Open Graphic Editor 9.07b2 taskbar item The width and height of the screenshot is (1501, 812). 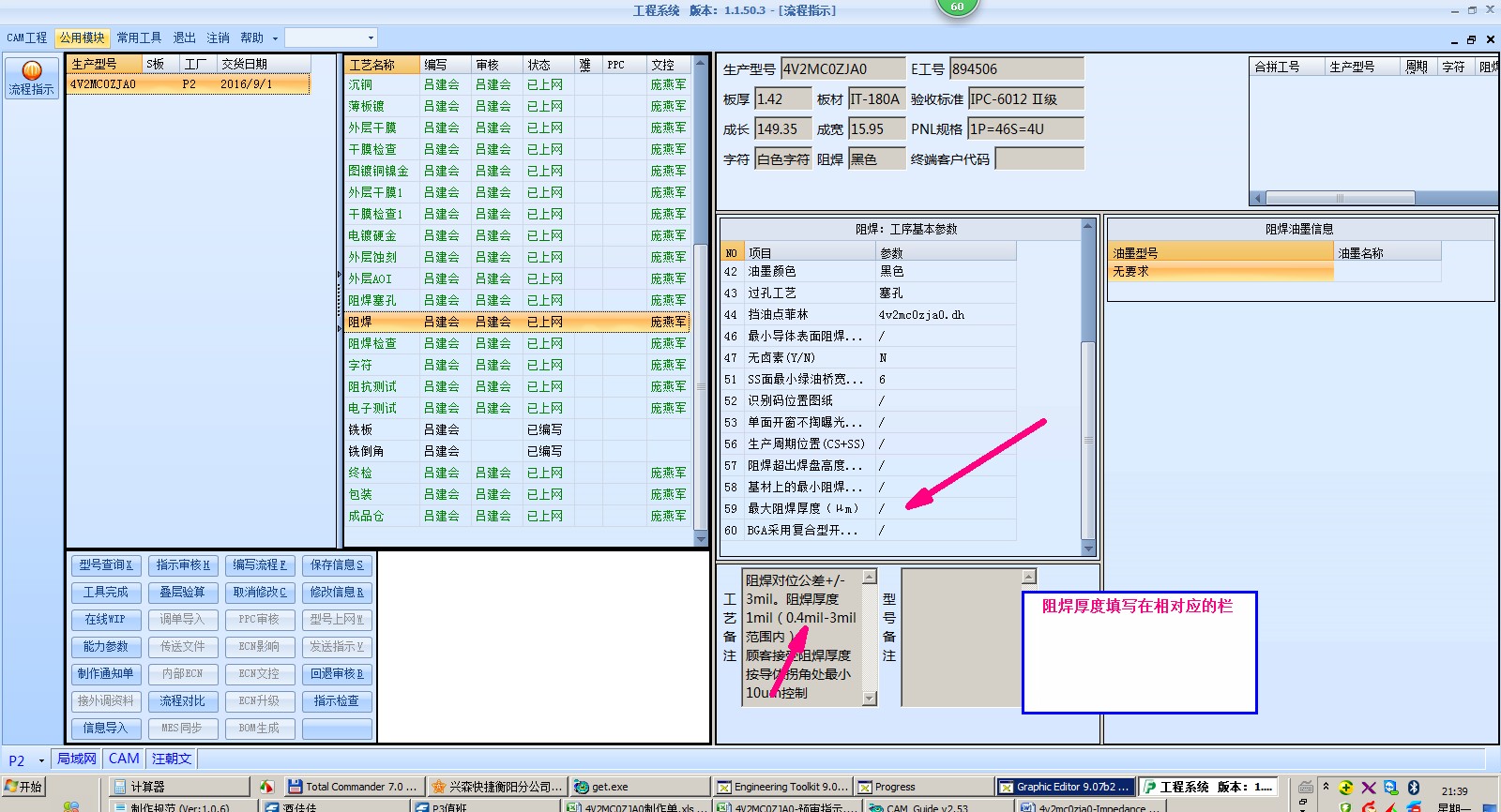pos(1065,787)
